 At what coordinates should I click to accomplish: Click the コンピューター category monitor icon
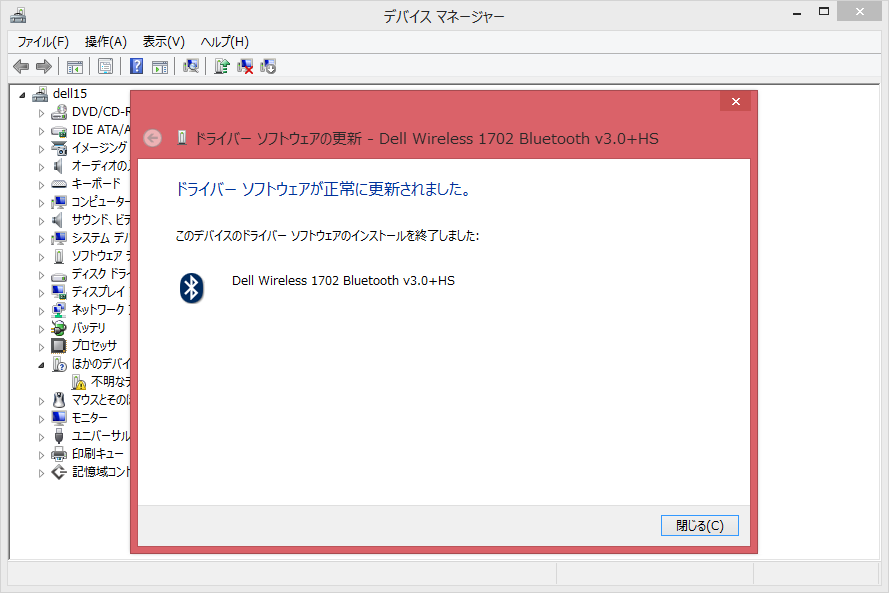(x=59, y=202)
